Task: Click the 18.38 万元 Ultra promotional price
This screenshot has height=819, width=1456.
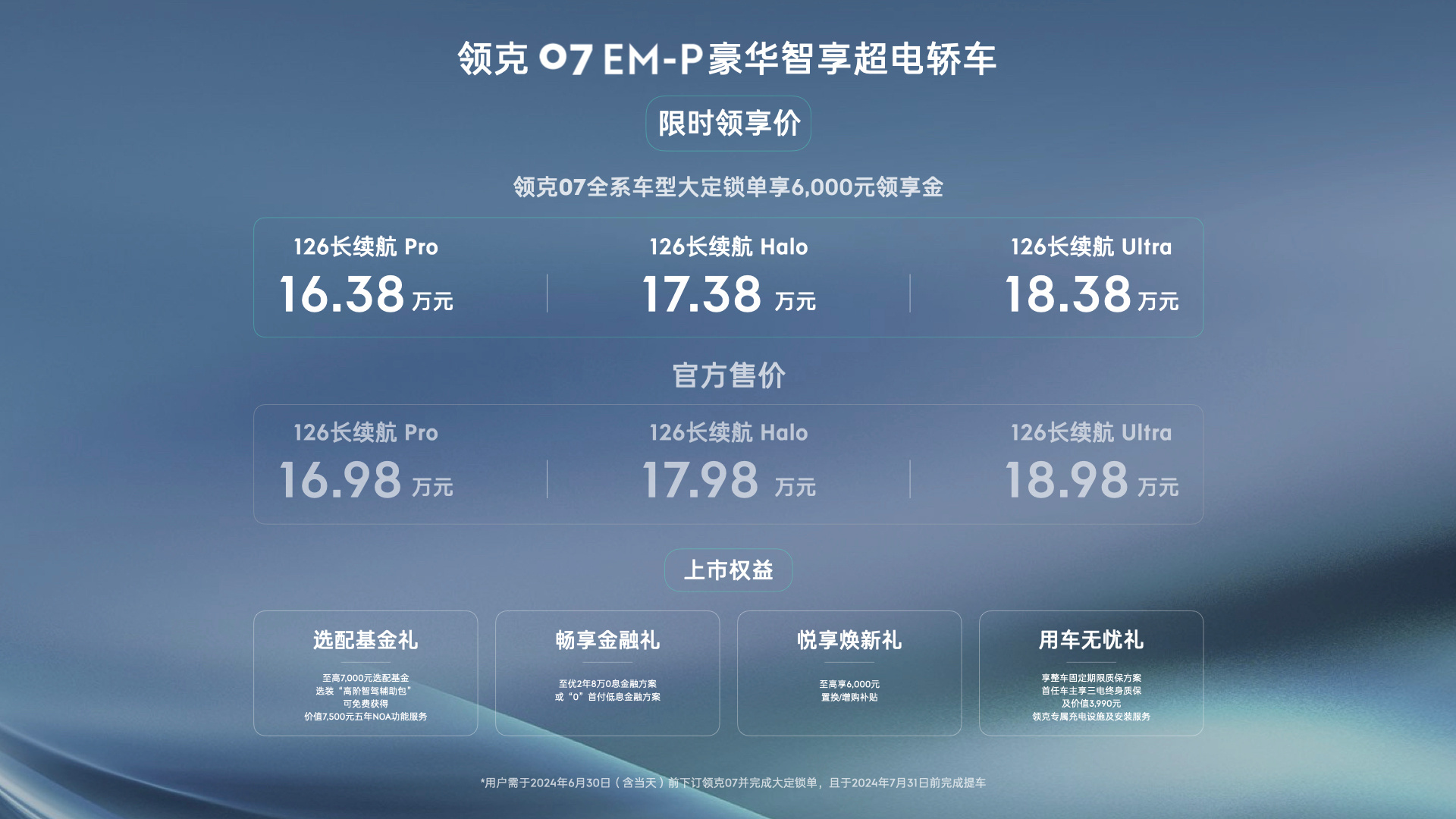Action: 1092,294
